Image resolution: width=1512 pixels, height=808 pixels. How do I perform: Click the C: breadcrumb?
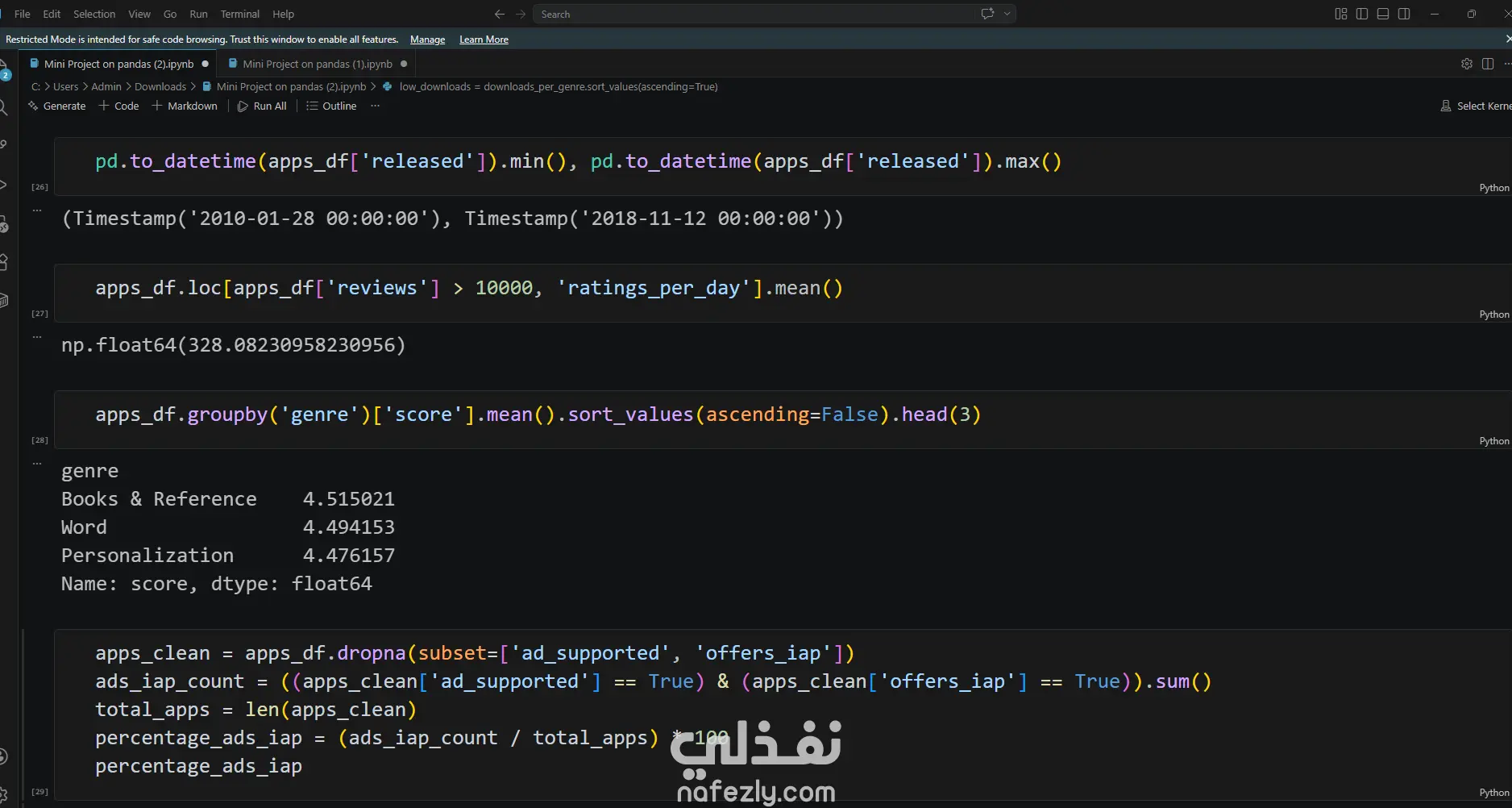click(35, 86)
